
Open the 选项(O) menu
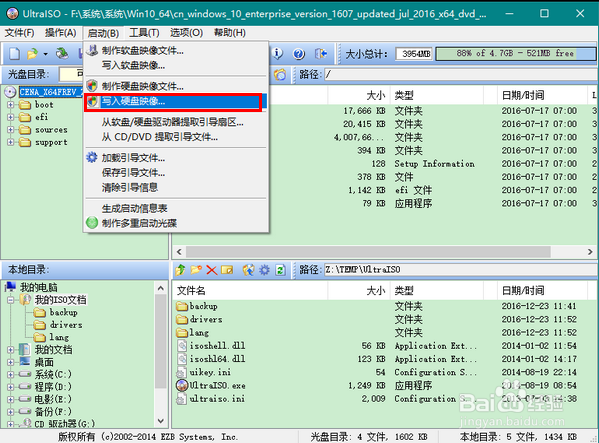pyautogui.click(x=186, y=33)
